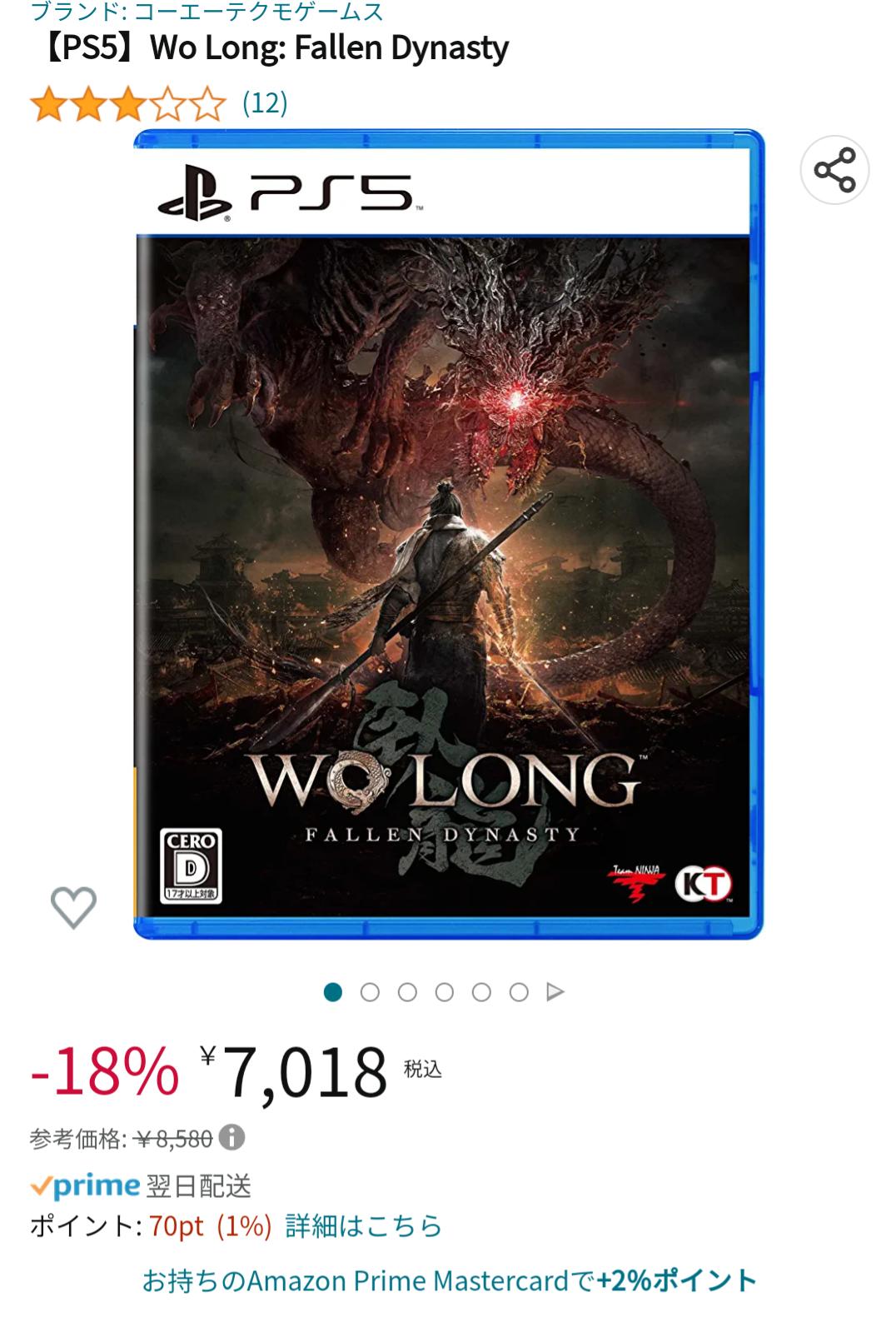Open 詳細はこちら points details link
The width and height of the screenshot is (896, 1322).
[x=363, y=1226]
